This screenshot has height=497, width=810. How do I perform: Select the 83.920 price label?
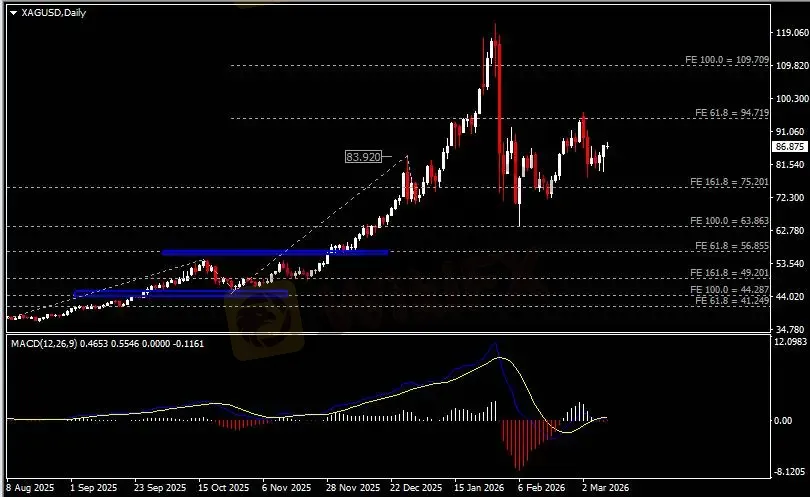point(363,157)
